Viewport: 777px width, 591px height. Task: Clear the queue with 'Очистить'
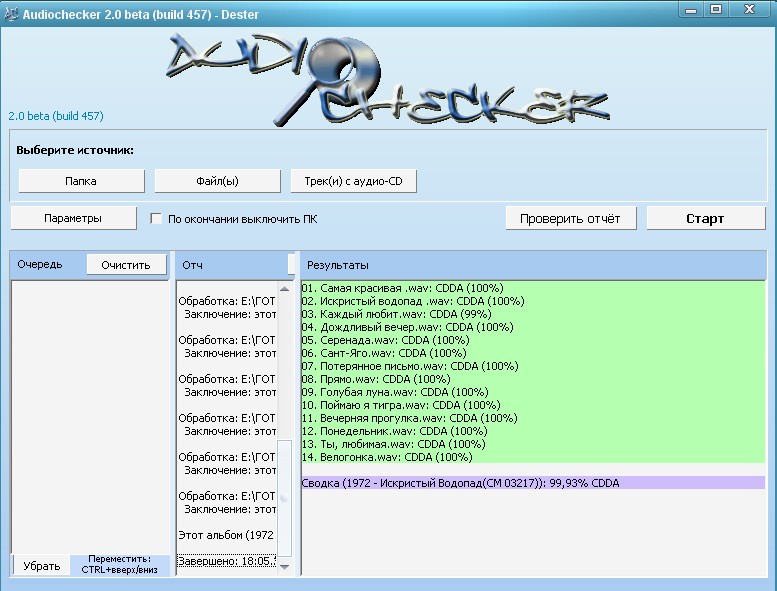pos(126,264)
